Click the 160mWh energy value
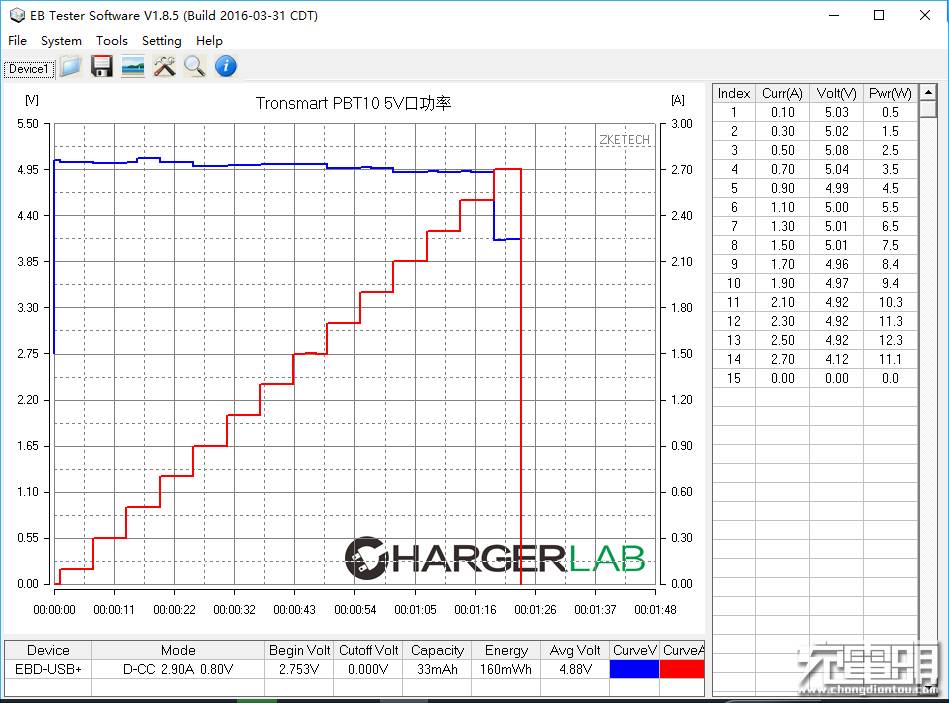The image size is (949, 703). (506, 669)
